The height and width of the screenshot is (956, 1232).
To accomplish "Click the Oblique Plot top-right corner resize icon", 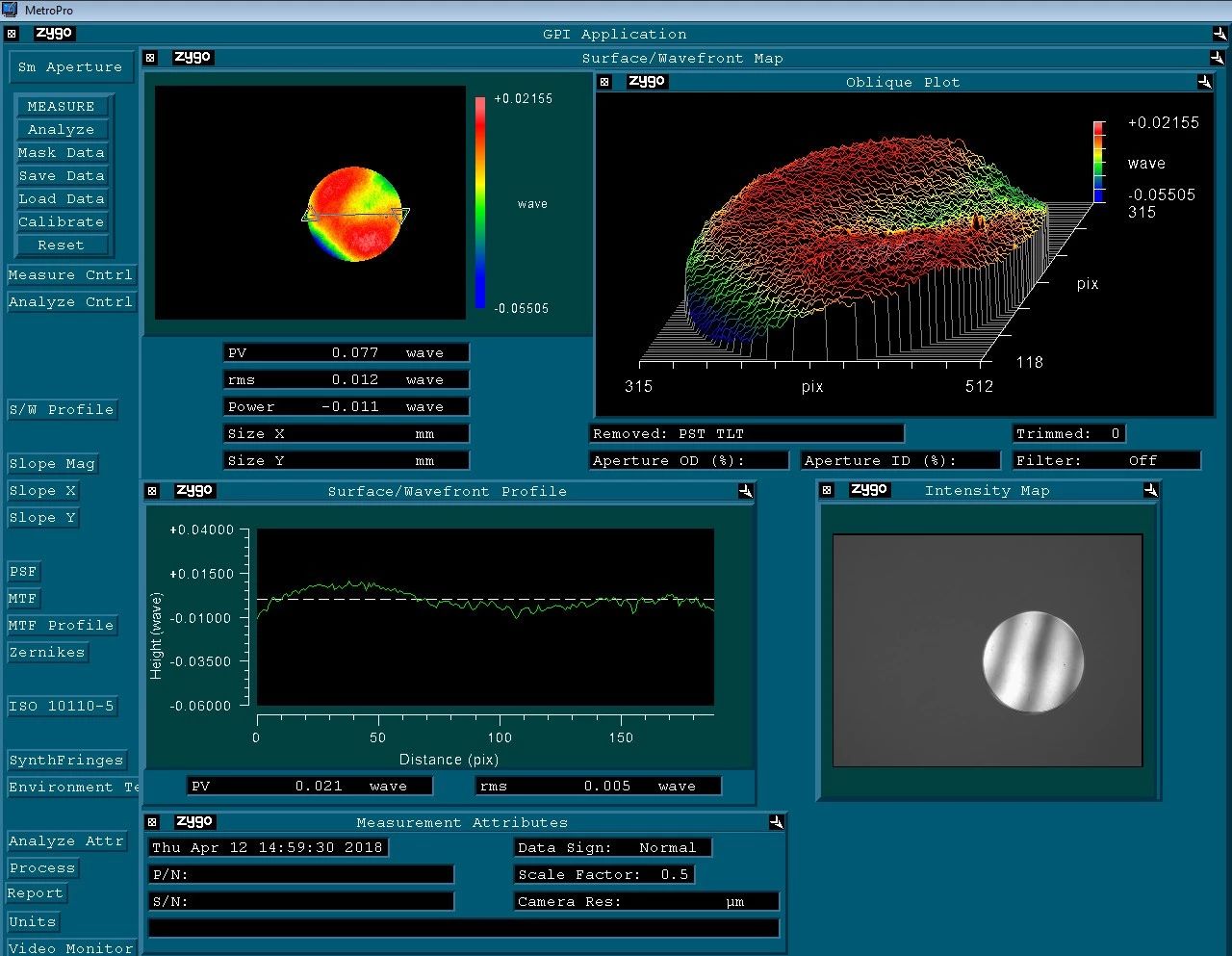I will [x=1204, y=82].
